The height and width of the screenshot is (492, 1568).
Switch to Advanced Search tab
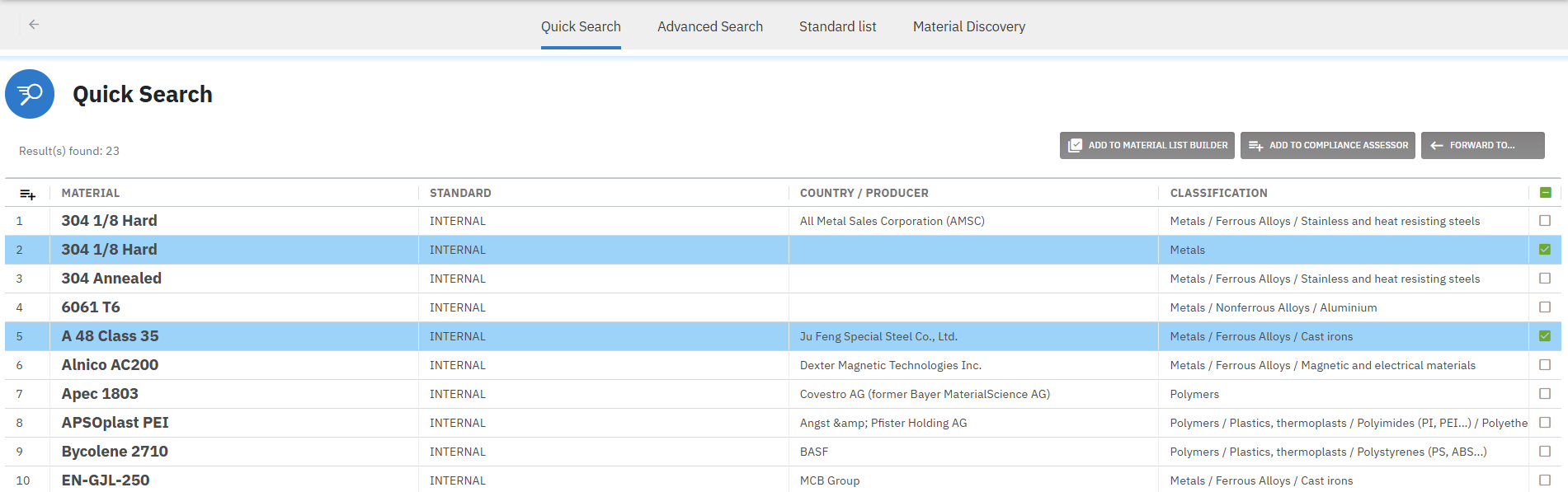[x=709, y=26]
